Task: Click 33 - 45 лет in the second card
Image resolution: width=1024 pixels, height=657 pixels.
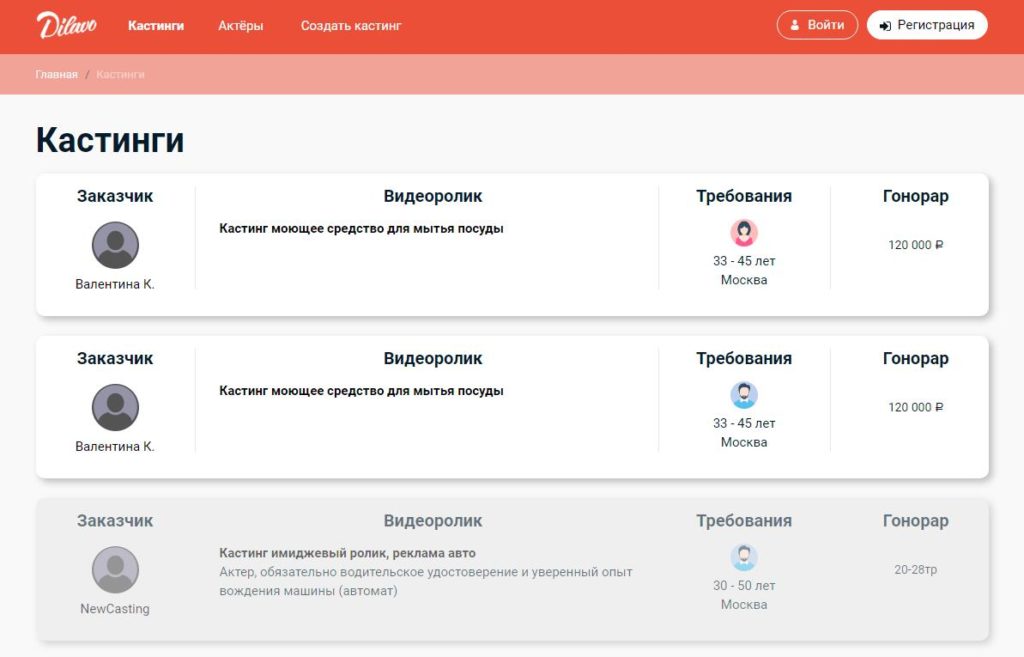Action: (744, 423)
